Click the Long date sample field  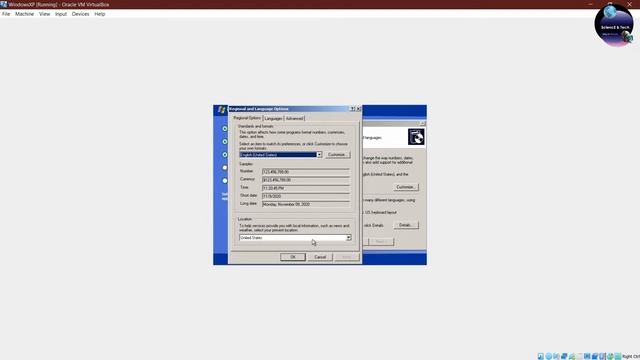click(306, 204)
